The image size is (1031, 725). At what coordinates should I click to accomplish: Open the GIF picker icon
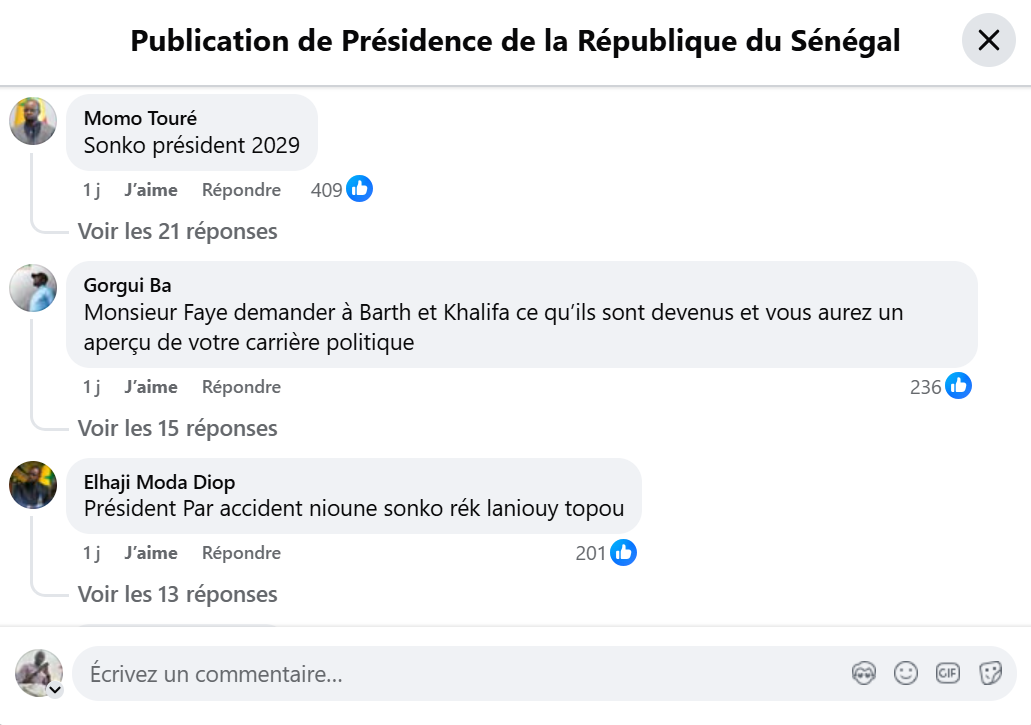[x=948, y=674]
